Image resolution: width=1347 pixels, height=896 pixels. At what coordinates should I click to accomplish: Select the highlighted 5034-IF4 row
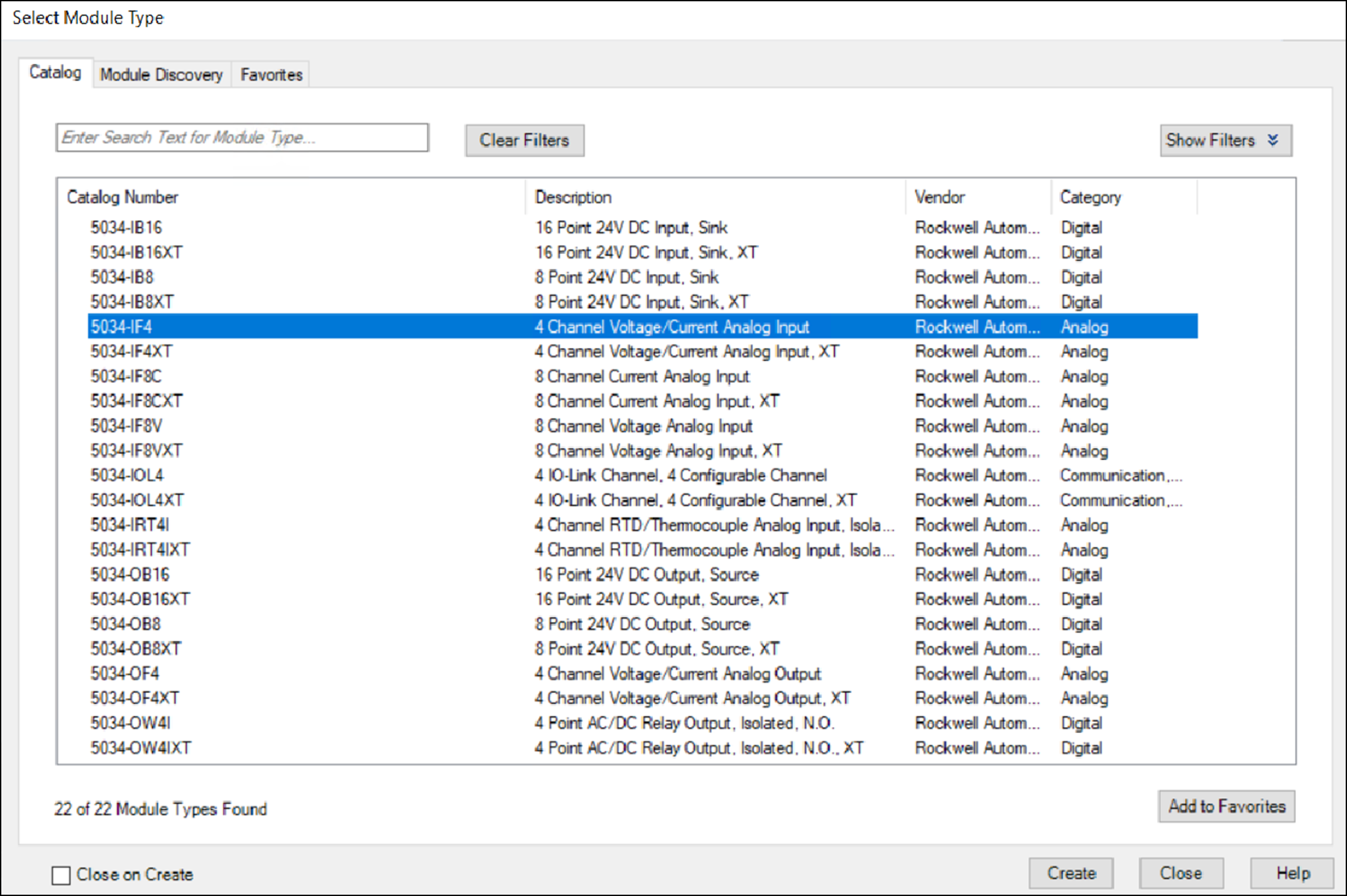click(643, 327)
